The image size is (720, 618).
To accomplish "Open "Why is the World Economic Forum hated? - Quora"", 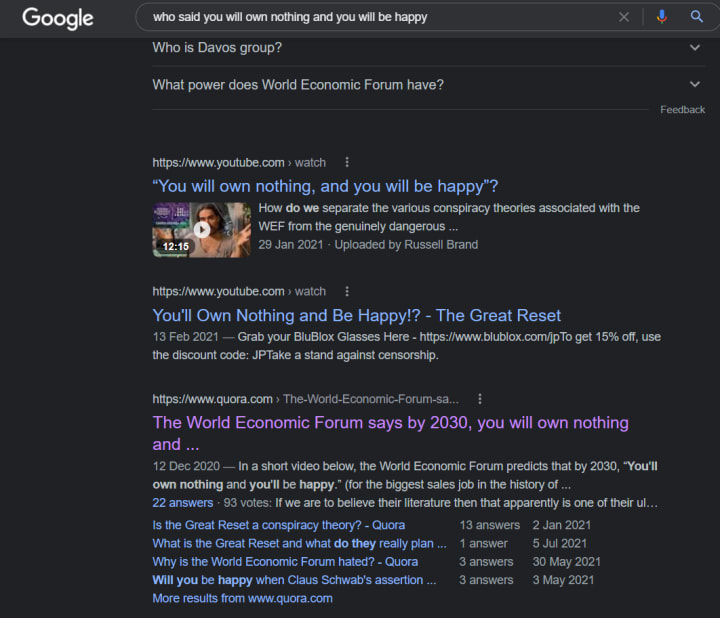I will [285, 562].
